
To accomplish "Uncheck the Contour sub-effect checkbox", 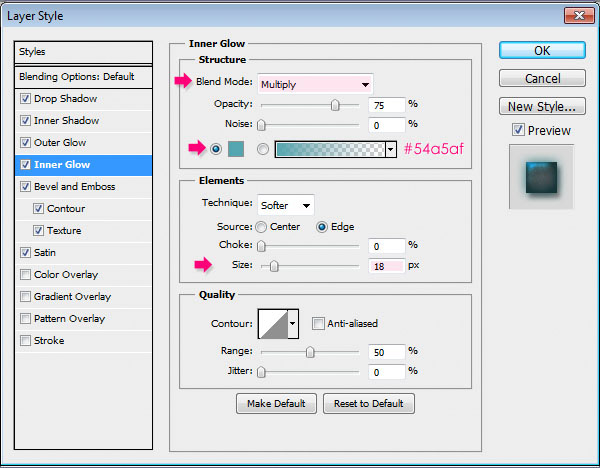I will (38, 209).
